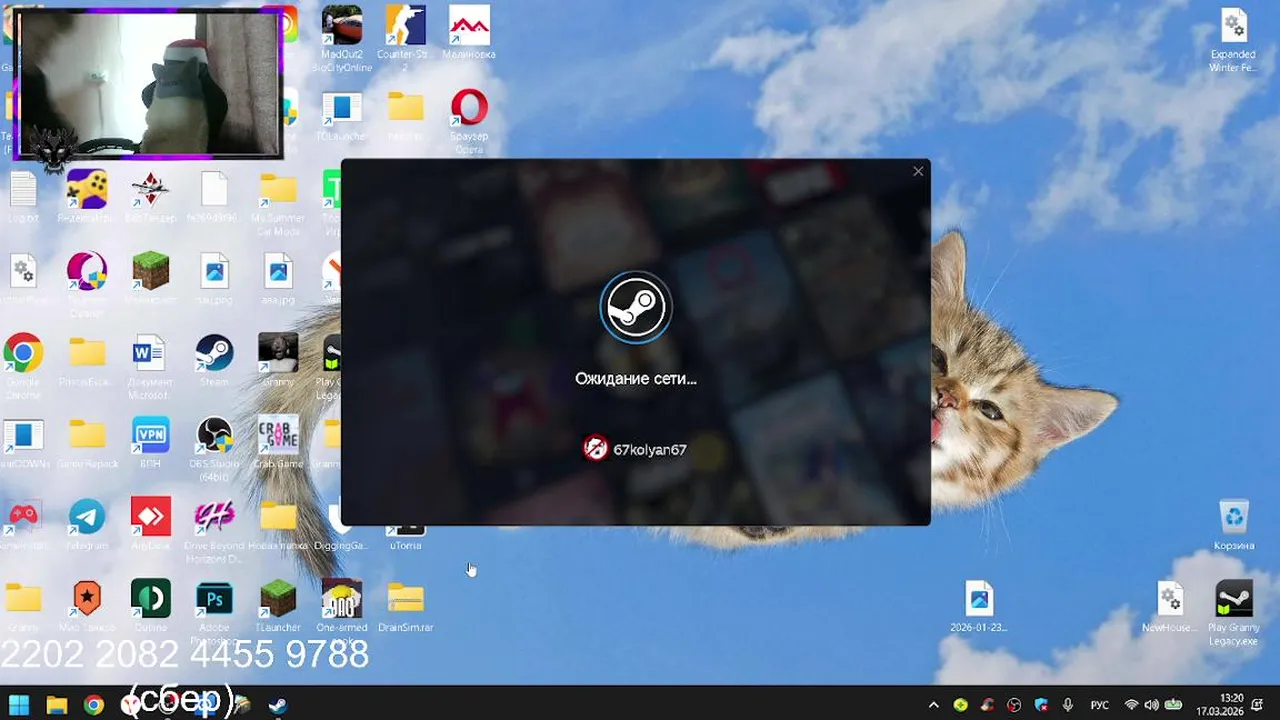This screenshot has height=720, width=1280.
Task: Open the Expanded Winter Fe... file
Action: 1233,40
